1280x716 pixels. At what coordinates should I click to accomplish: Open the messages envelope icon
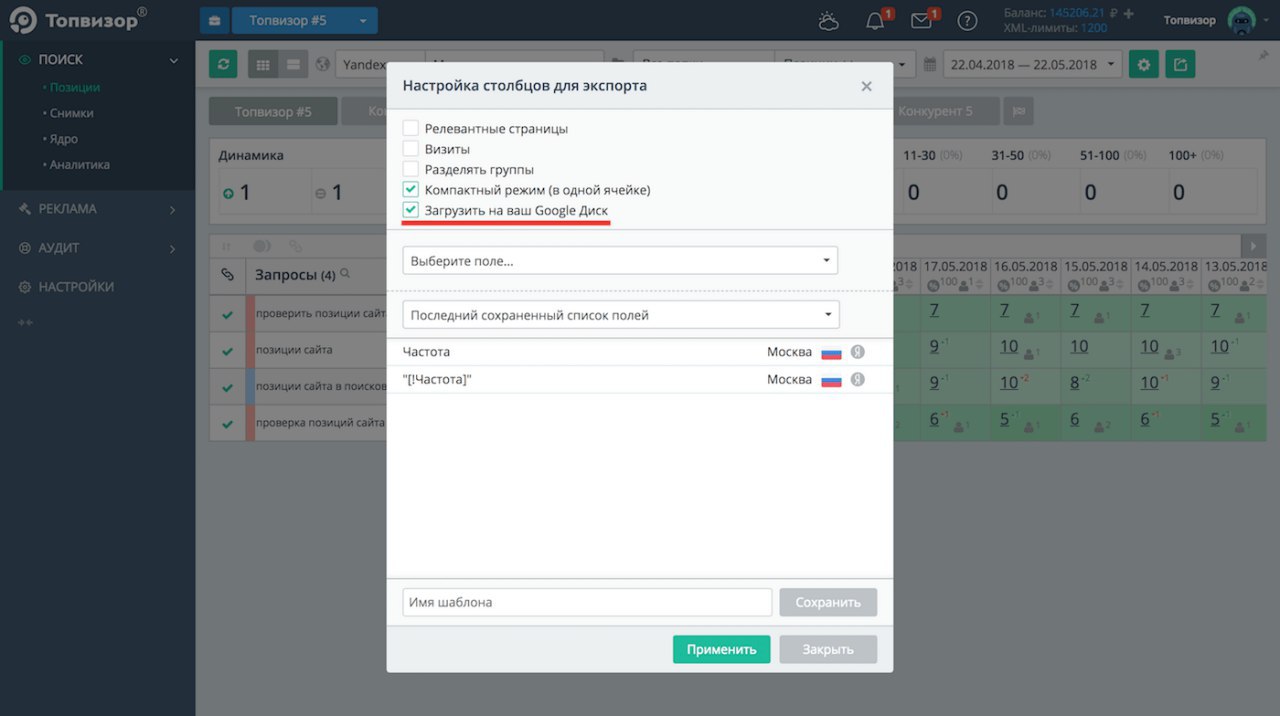tap(921, 20)
